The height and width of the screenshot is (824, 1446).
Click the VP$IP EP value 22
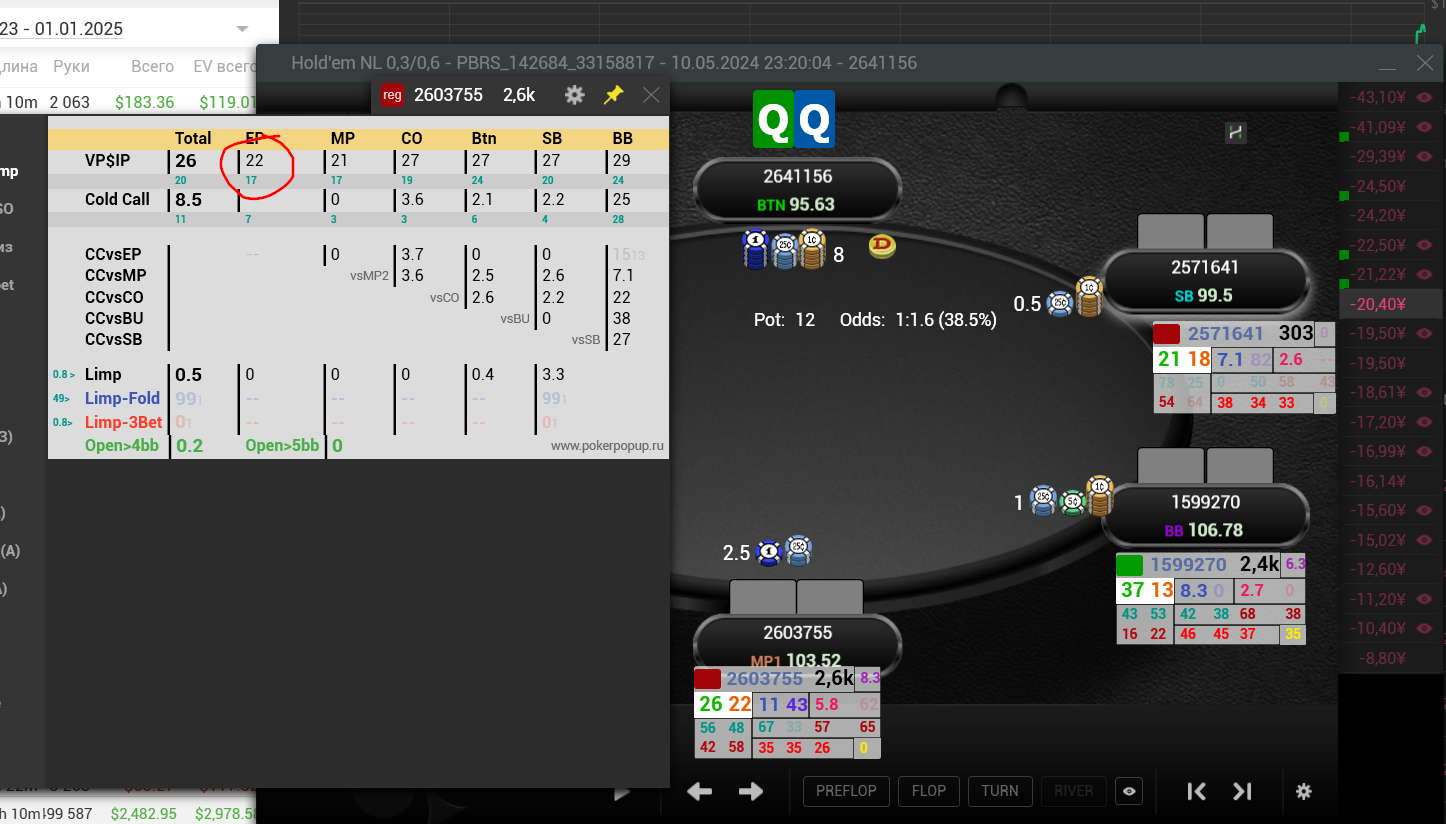pyautogui.click(x=255, y=160)
